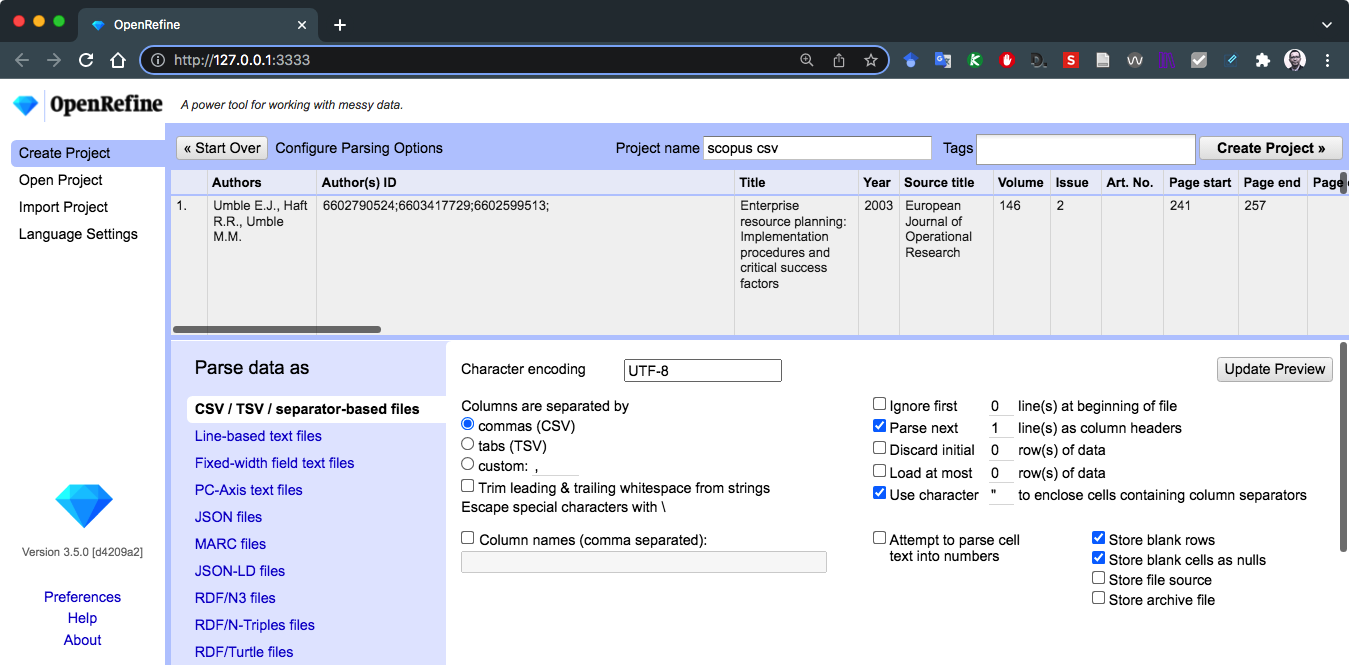Switch to Import Project
The width and height of the screenshot is (1349, 665).
point(64,207)
